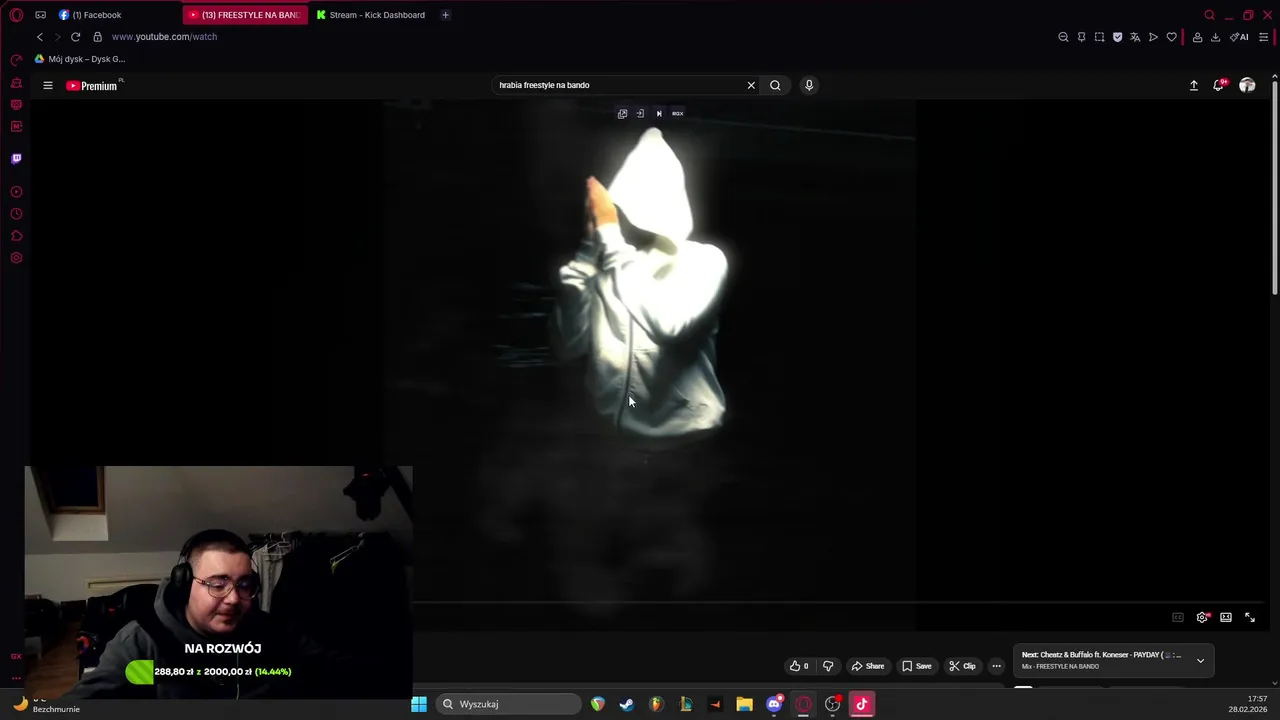Open the GX Cleaner sidebar icon
Image resolution: width=1280 pixels, height=720 pixels.
(16, 83)
